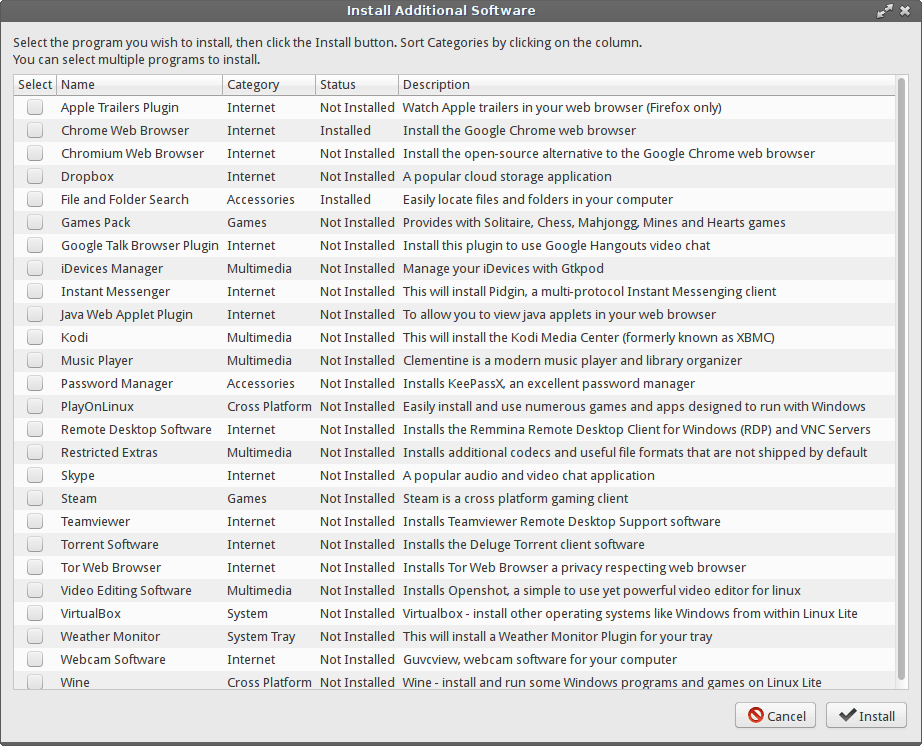922x746 pixels.
Task: Click 'Manage your iDevices with Gtkpod' description
Action: (503, 269)
